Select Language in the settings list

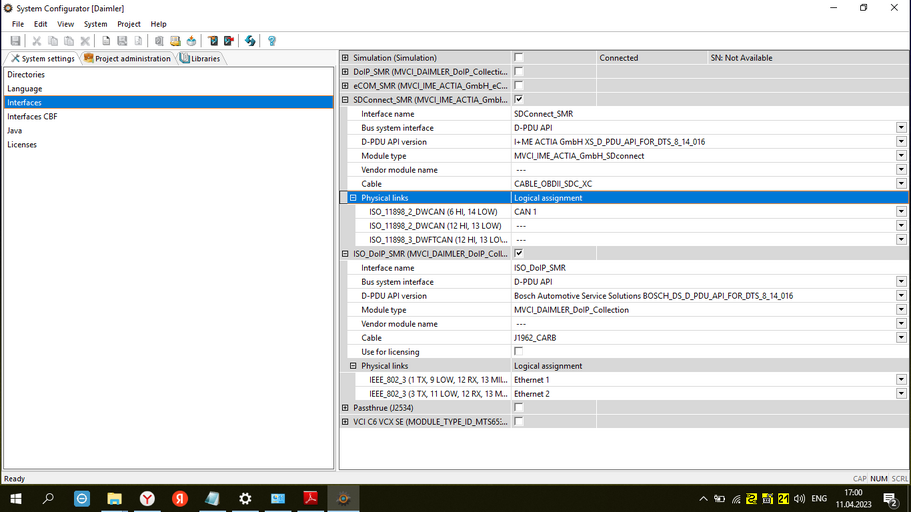168,88
